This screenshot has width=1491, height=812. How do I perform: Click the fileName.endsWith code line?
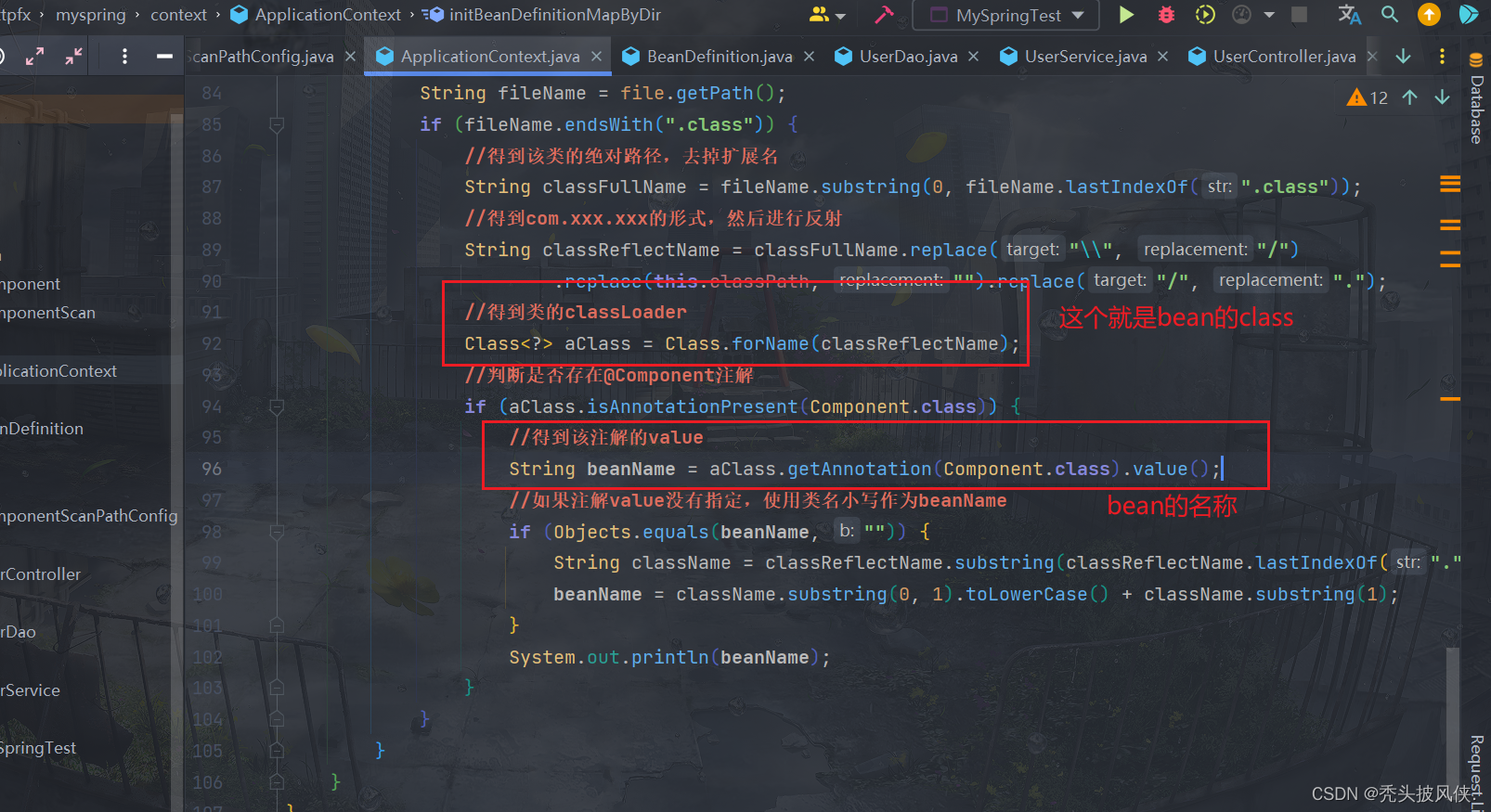[609, 124]
